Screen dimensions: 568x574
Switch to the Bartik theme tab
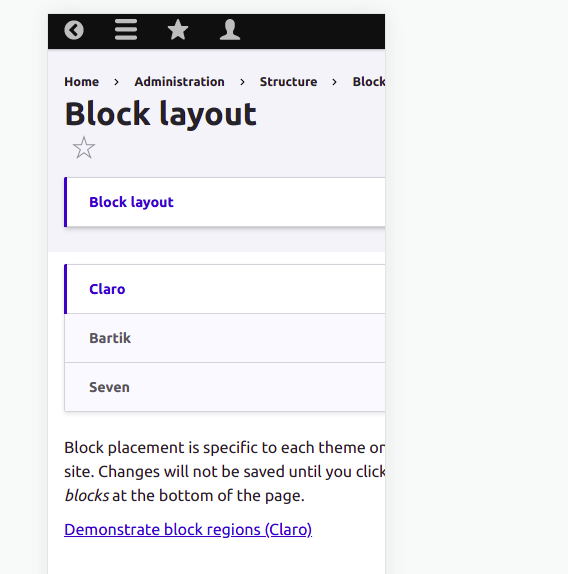tap(225, 338)
